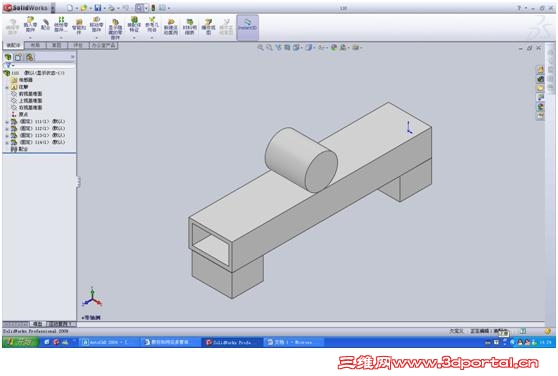The image size is (558, 376).
Task: Toggle the Select cursor tool in quick toolbar
Action: point(139,7)
